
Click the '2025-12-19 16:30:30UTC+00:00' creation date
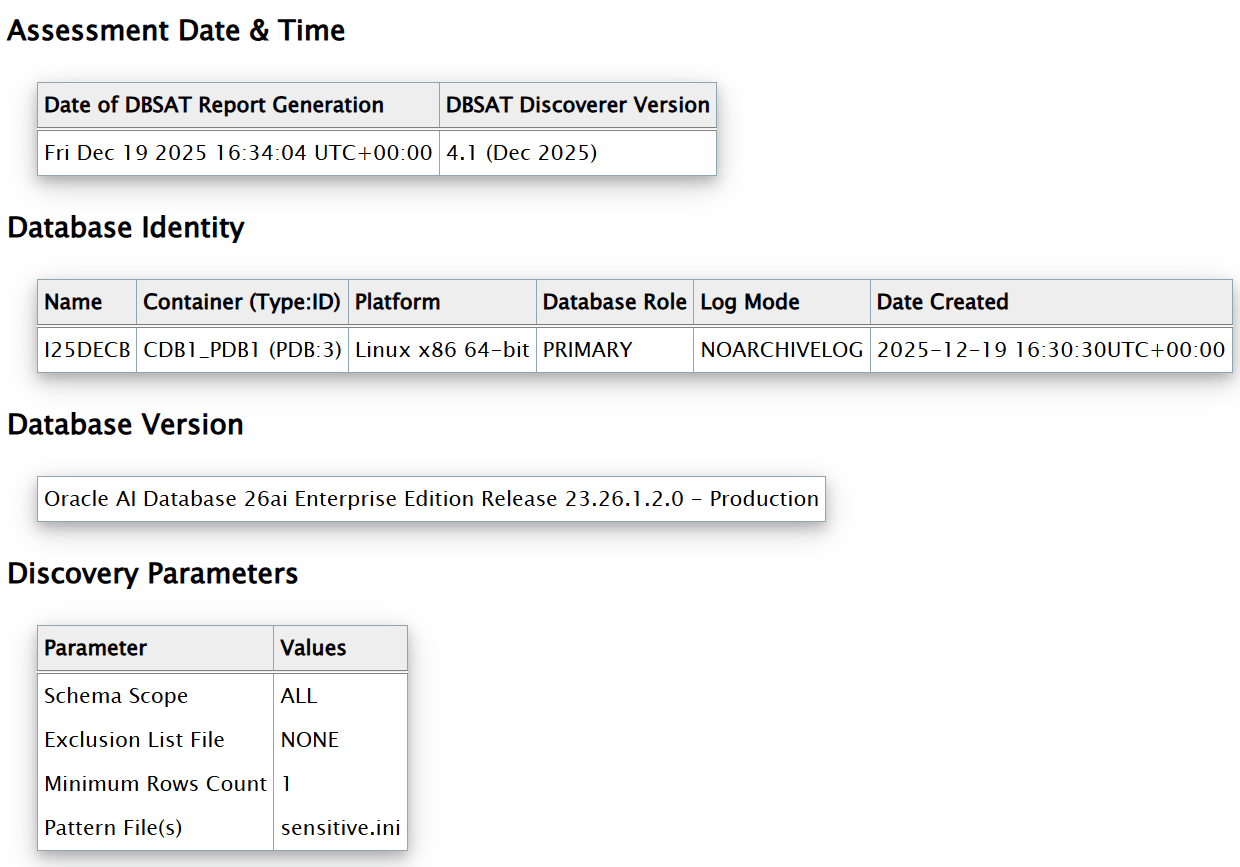point(1051,350)
